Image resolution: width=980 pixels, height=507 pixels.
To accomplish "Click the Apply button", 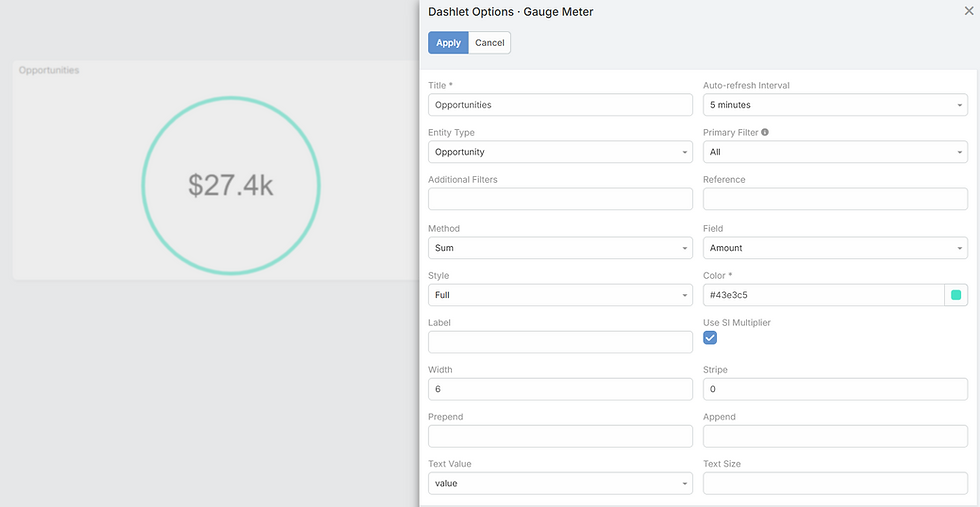I will coord(448,43).
